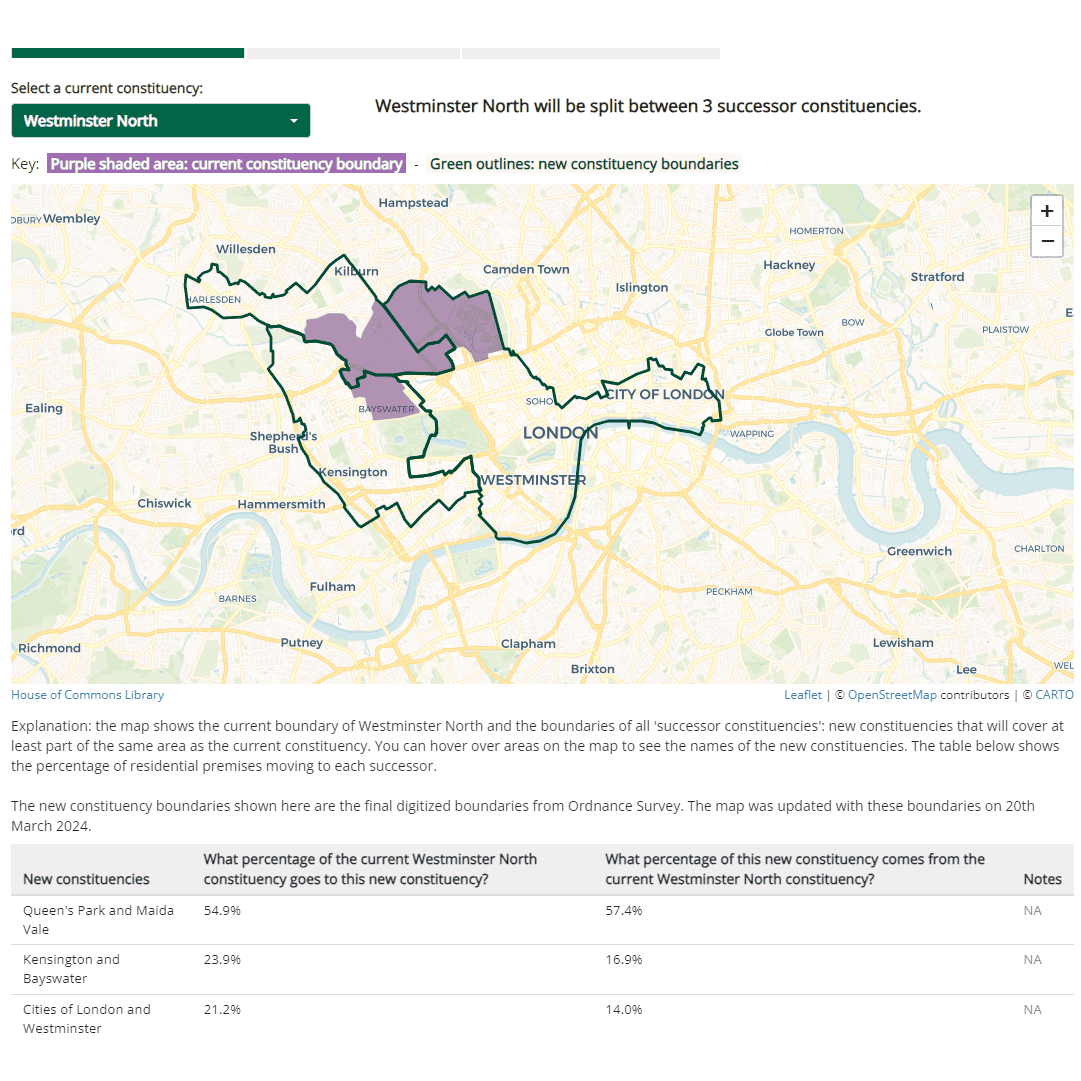
Task: Click the Notes column header
Action: (x=1042, y=879)
